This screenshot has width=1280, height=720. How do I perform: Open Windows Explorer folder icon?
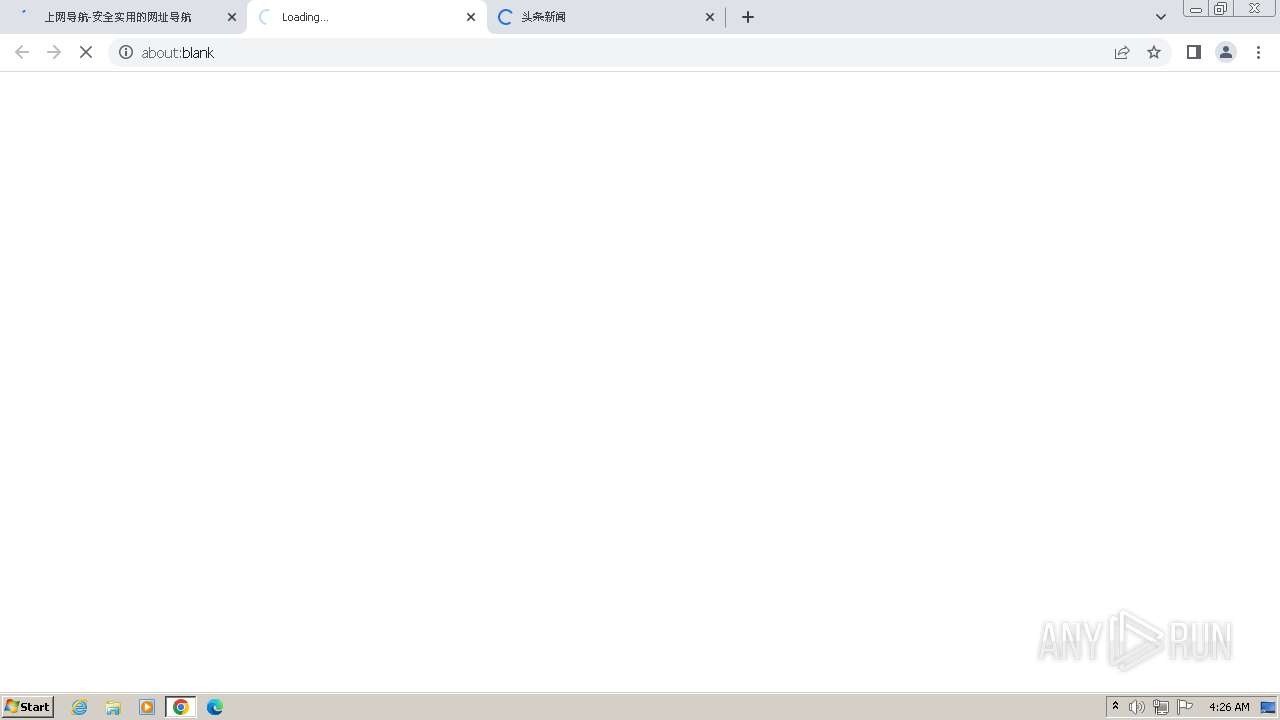point(113,707)
